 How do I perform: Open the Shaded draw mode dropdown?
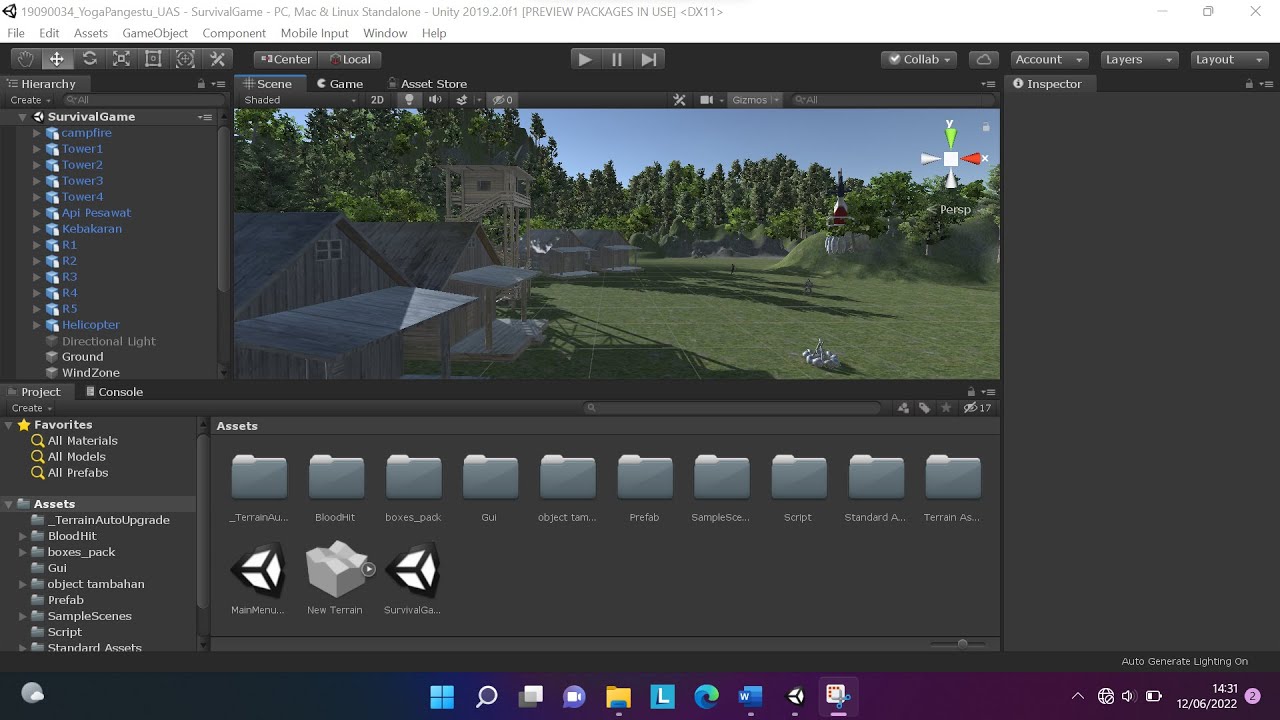click(300, 100)
